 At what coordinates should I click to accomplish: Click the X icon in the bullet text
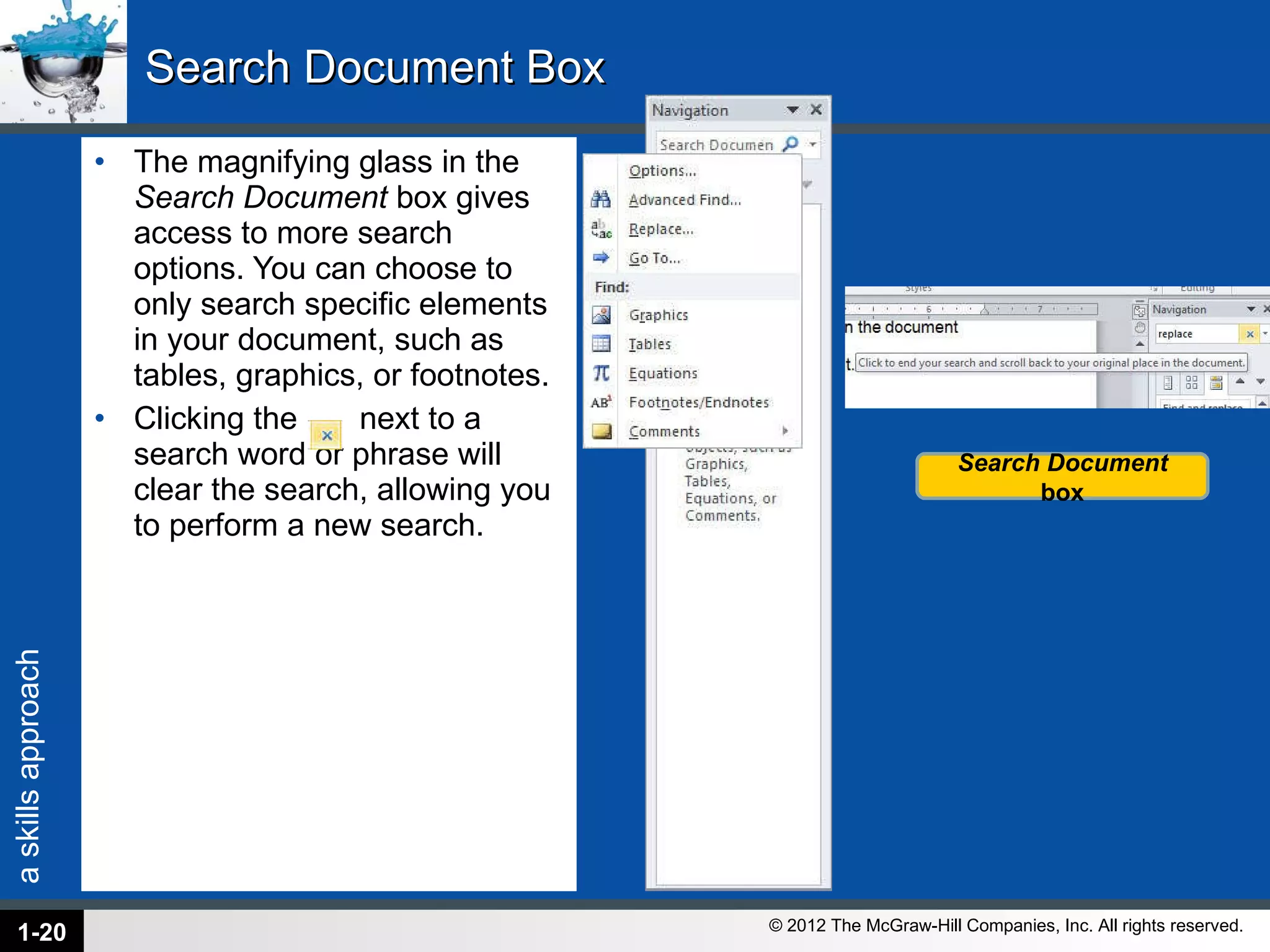pyautogui.click(x=326, y=435)
